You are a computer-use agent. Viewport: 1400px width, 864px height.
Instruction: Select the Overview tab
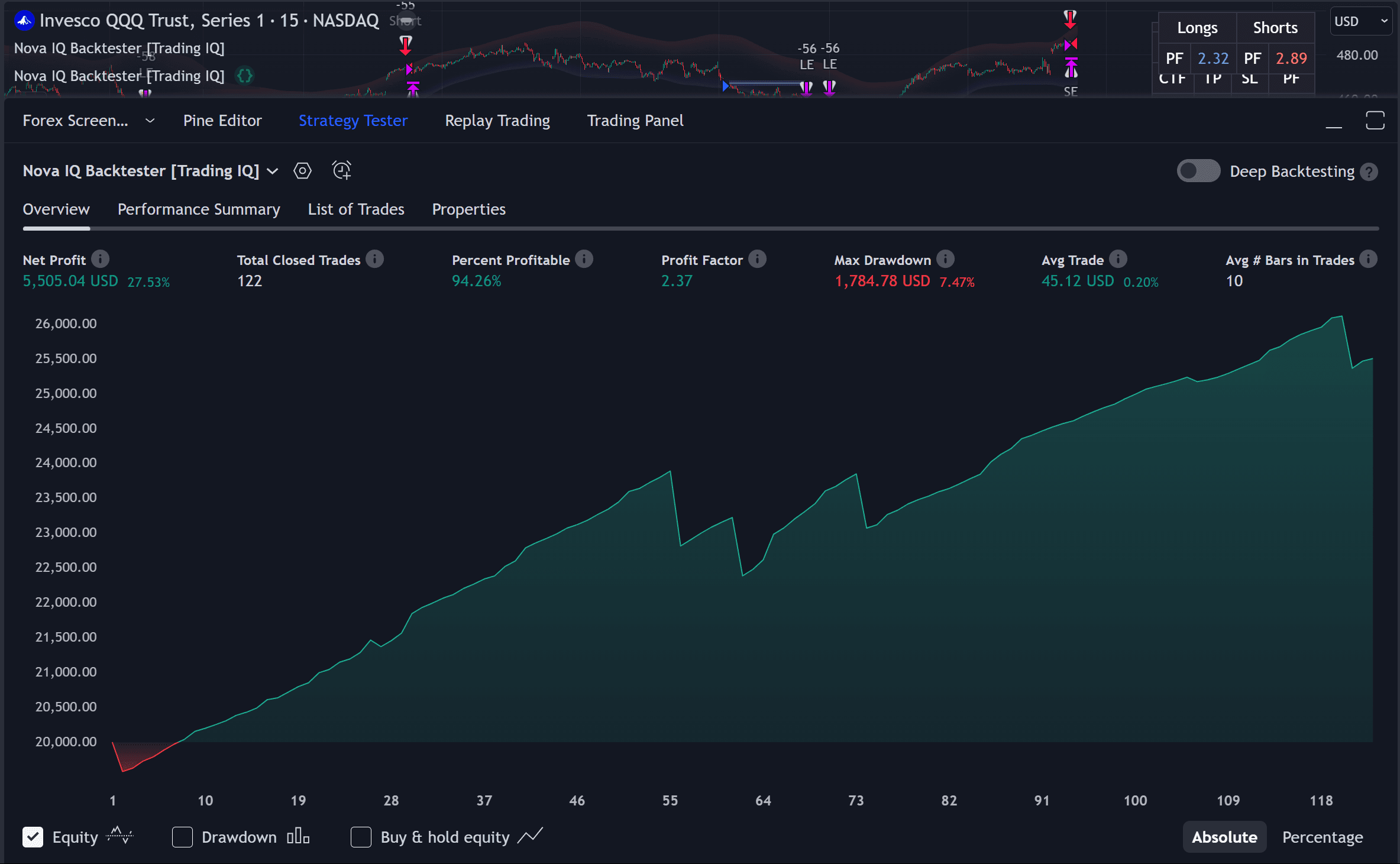coord(56,209)
